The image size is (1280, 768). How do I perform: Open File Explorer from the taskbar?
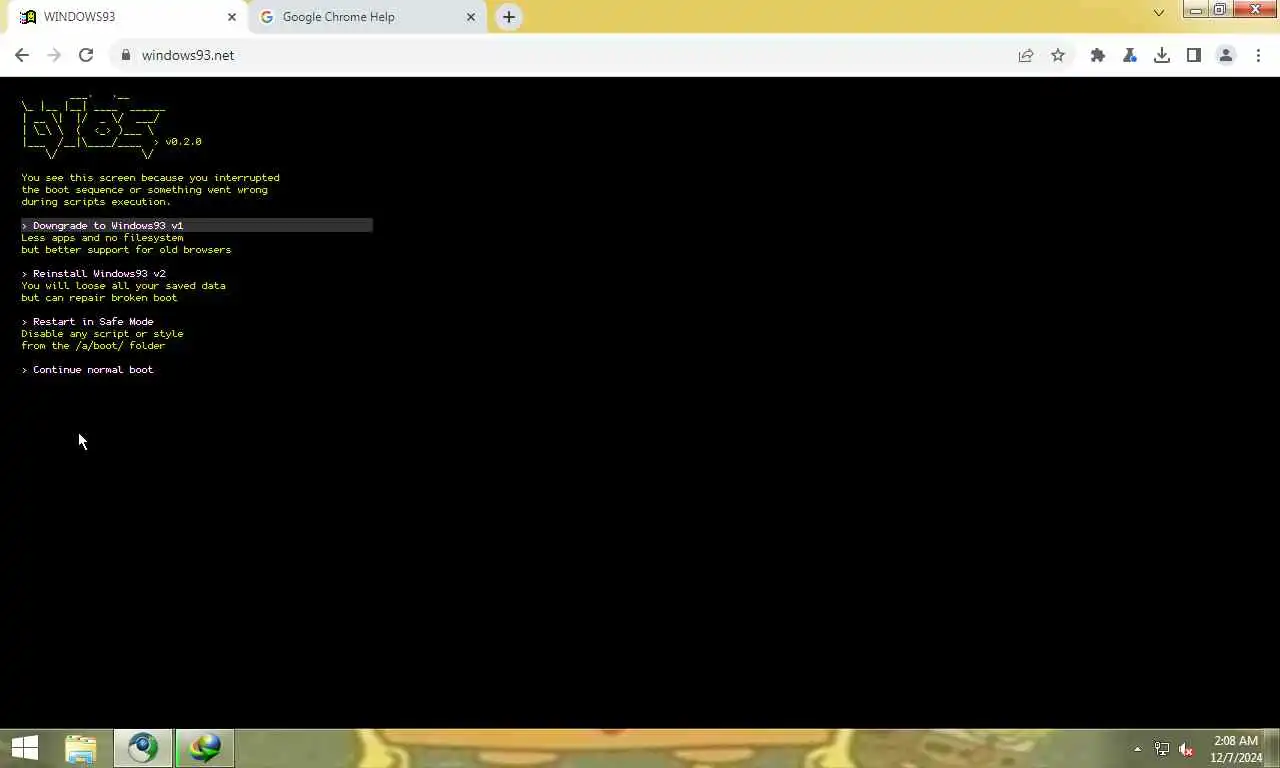[x=81, y=748]
